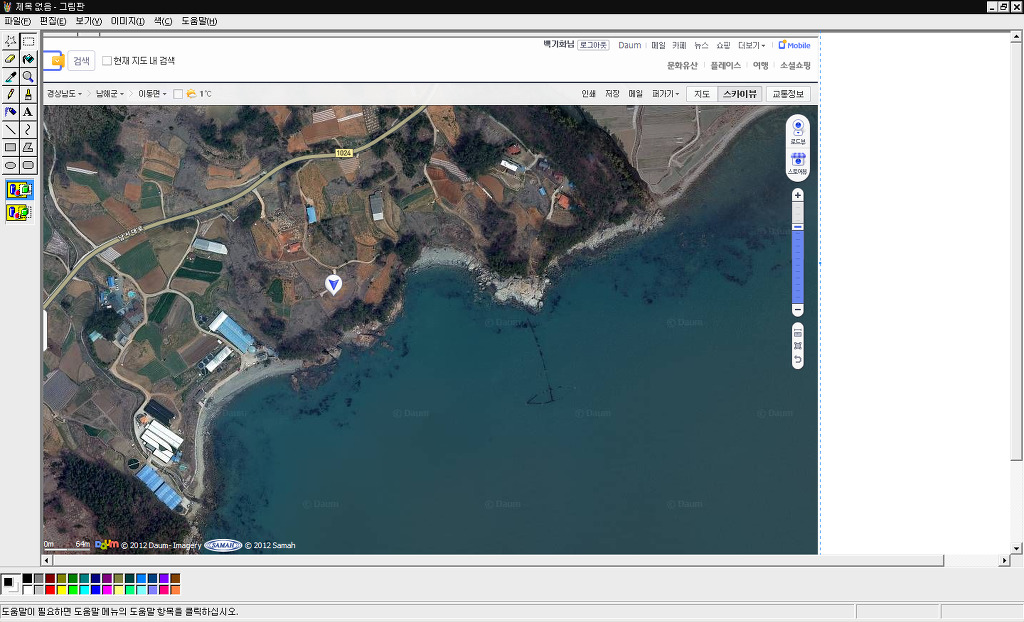Open the 색 Colors menu
The height and width of the screenshot is (622, 1024).
tap(163, 21)
